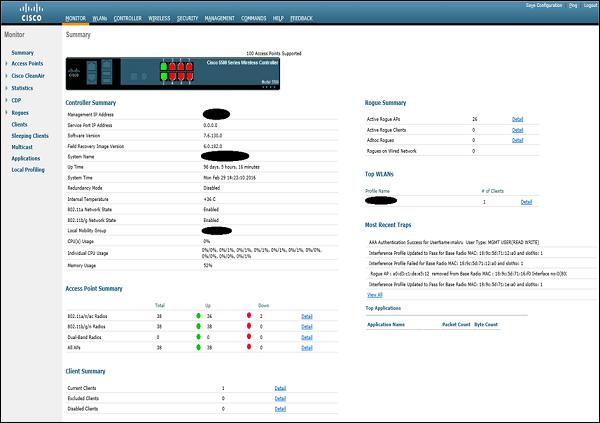Click the Software Version value 7.6.130.0
600x423 pixels.
point(212,136)
